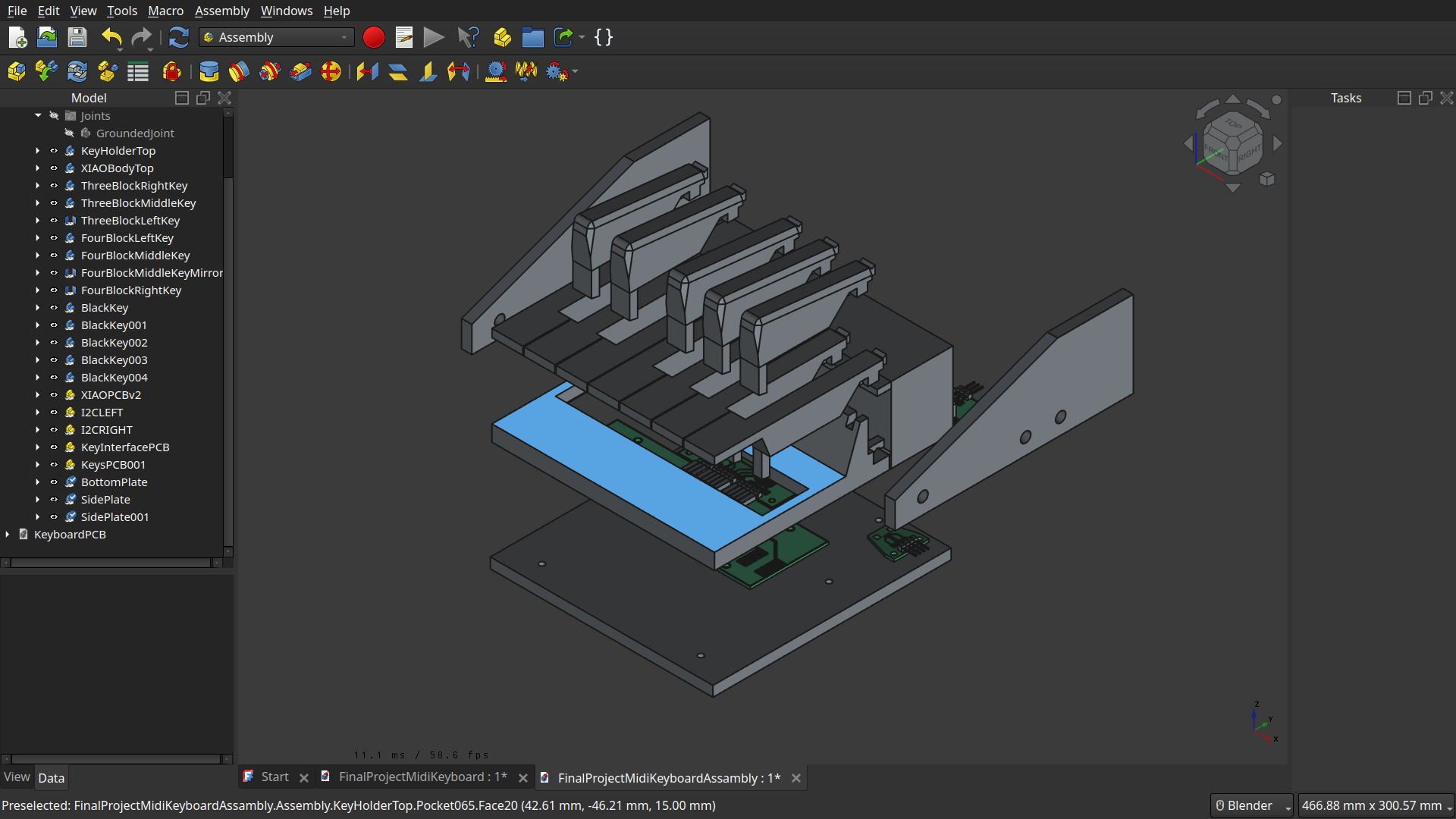Redo the undone action

coord(141,37)
